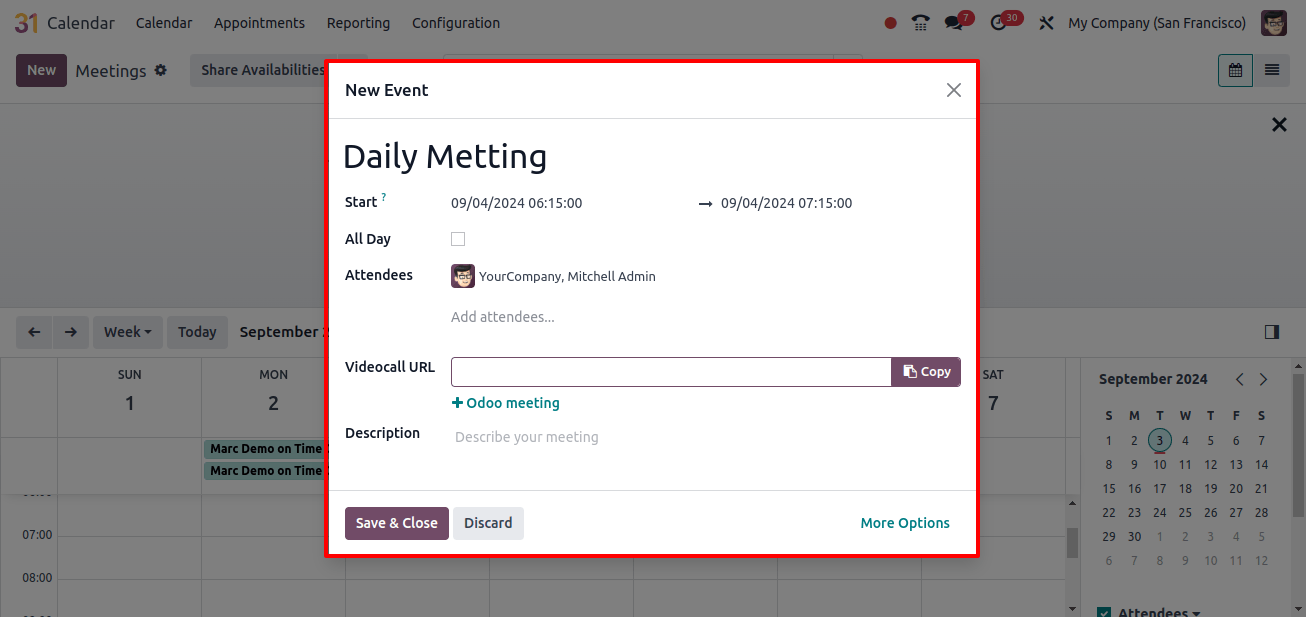This screenshot has width=1306, height=617.
Task: Select September 10 in mini calendar
Action: (x=1159, y=464)
